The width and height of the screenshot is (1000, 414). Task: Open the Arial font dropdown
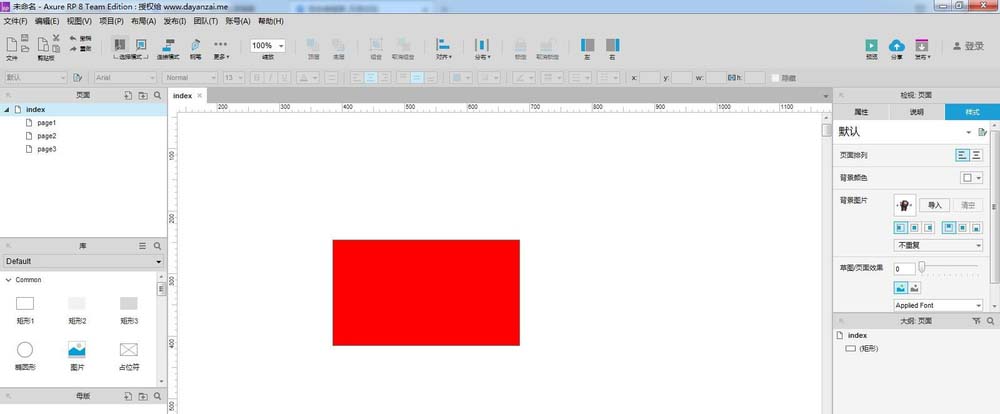coord(125,78)
